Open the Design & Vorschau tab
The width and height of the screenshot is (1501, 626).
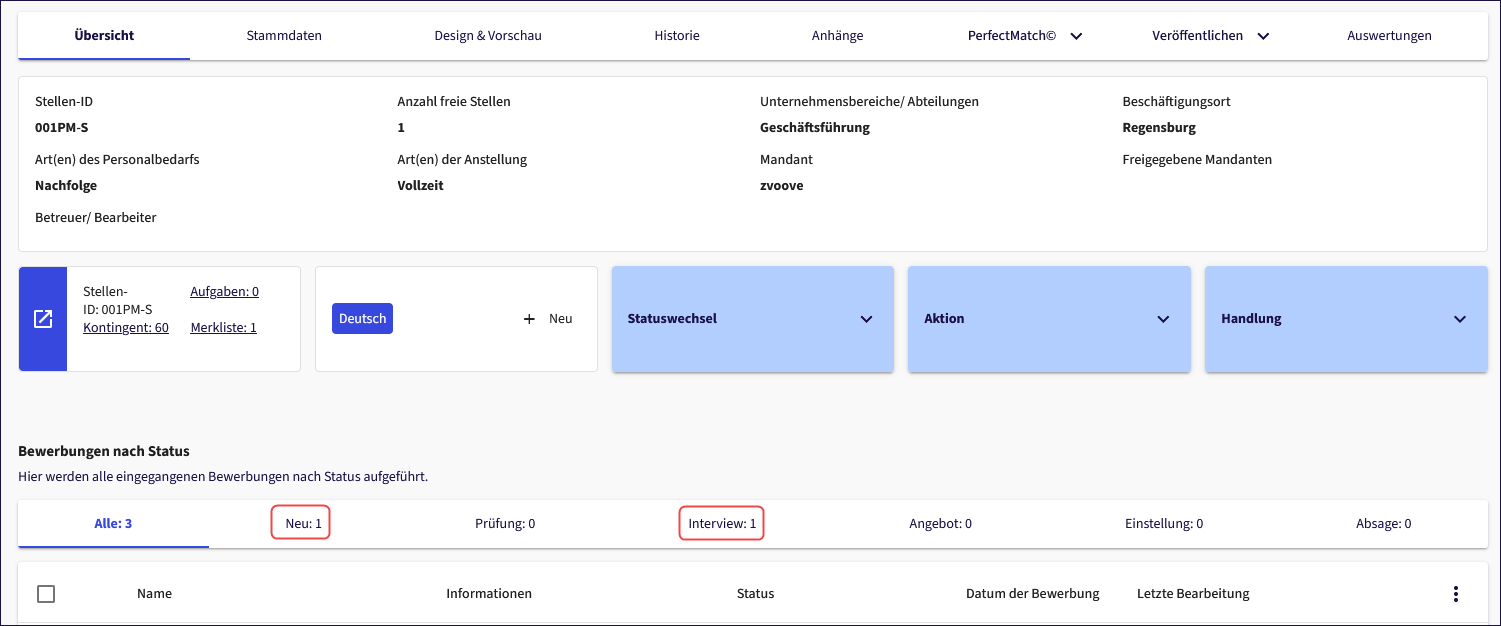click(488, 36)
